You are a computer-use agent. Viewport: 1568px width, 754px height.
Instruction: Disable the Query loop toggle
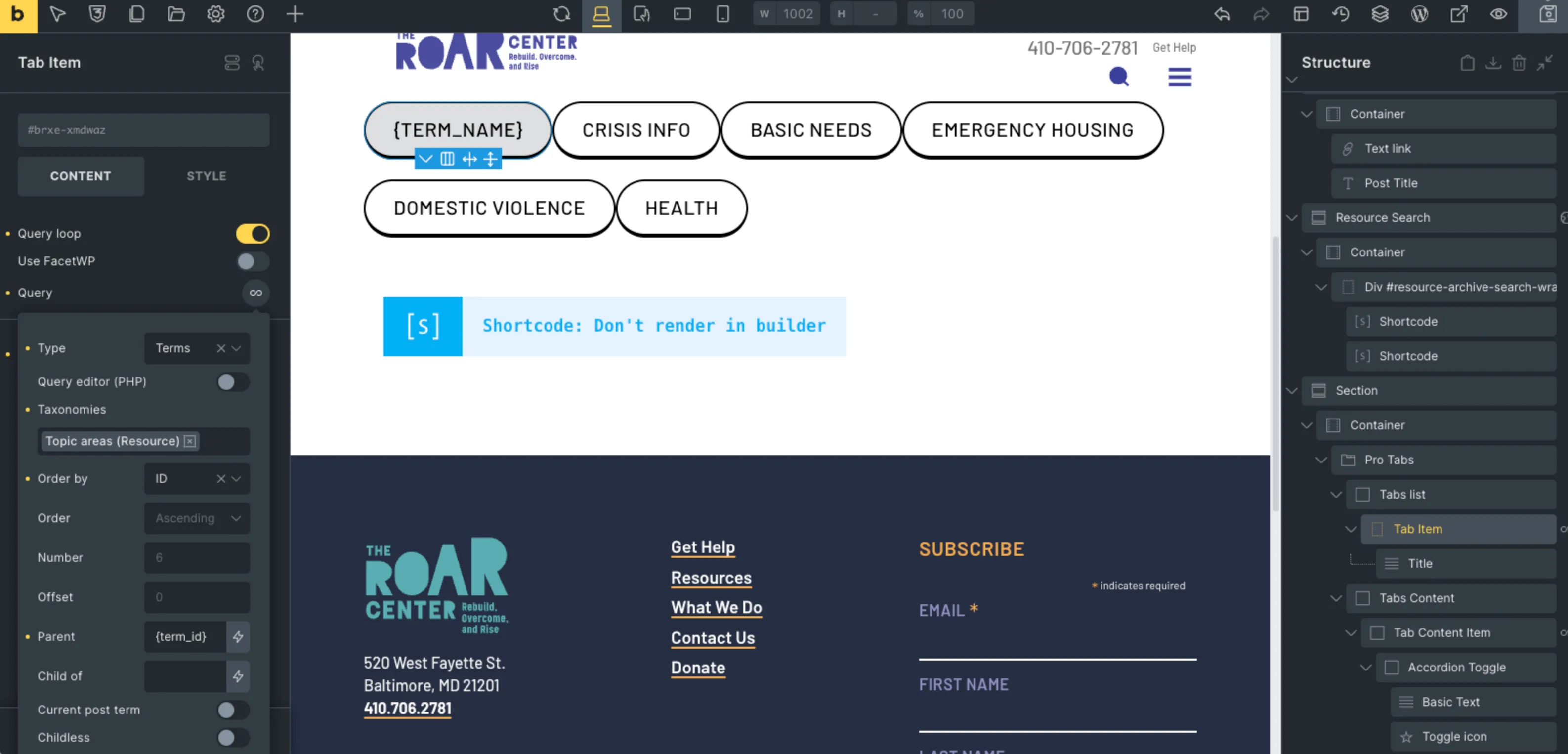[252, 234]
